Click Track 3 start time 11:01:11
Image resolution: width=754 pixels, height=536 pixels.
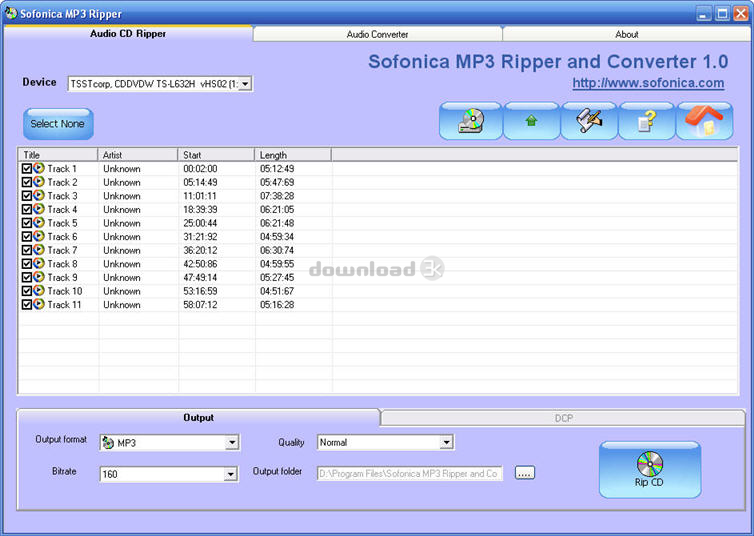point(200,196)
